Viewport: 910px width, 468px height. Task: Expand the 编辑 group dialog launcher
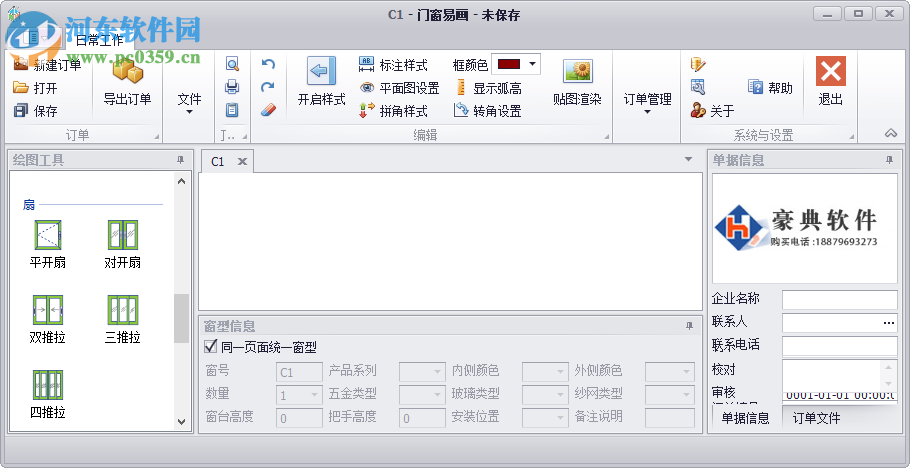[x=606, y=137]
